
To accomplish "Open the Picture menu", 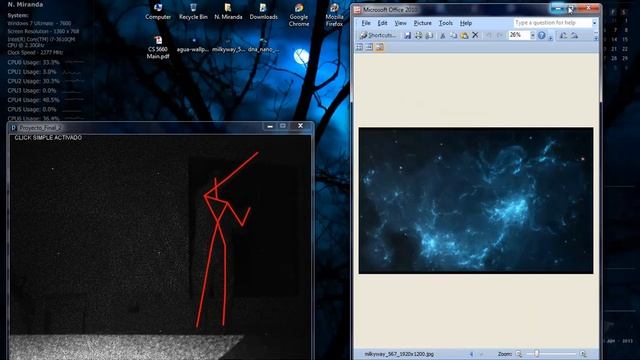I will point(422,23).
